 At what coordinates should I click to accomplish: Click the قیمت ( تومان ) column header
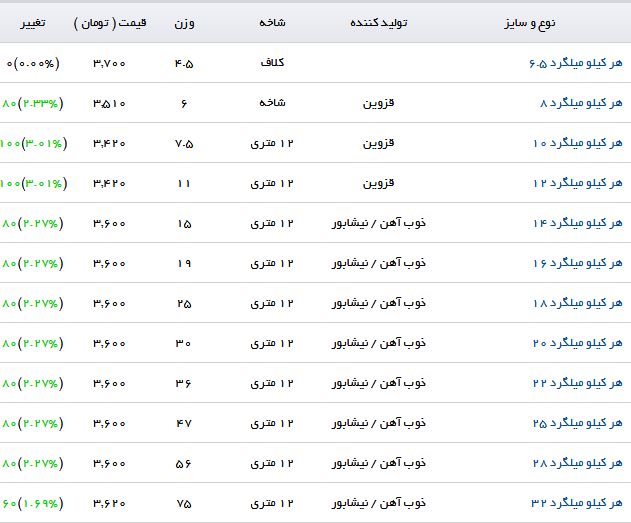tap(110, 23)
